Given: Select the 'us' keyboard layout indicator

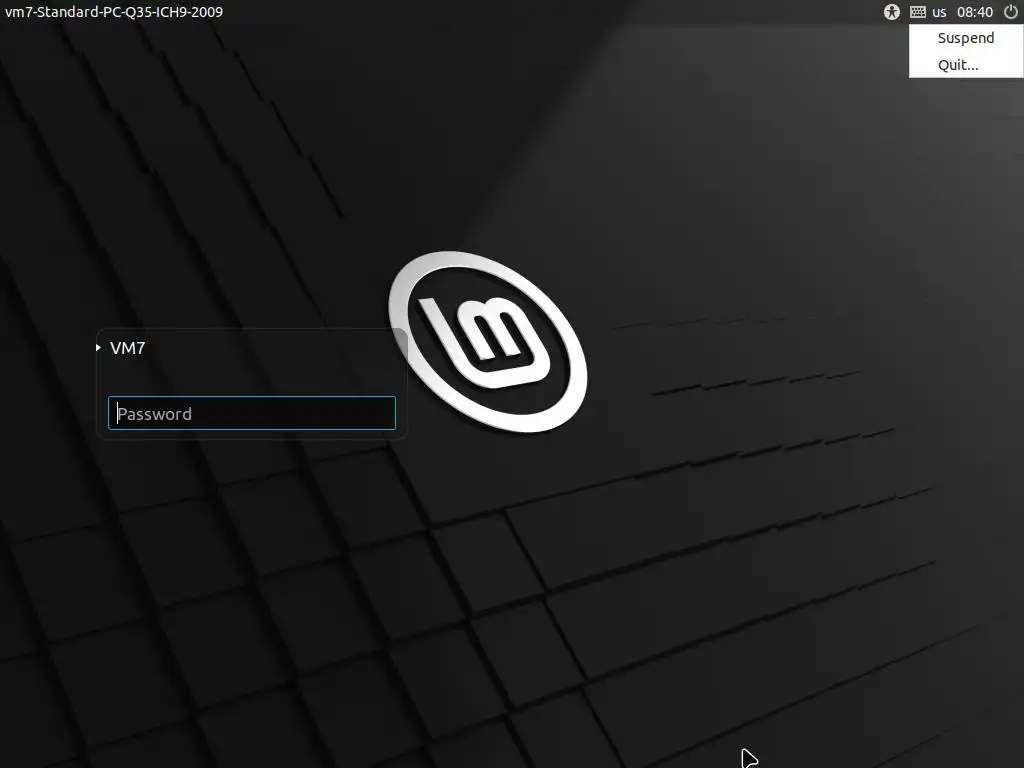Looking at the screenshot, I should coord(939,12).
